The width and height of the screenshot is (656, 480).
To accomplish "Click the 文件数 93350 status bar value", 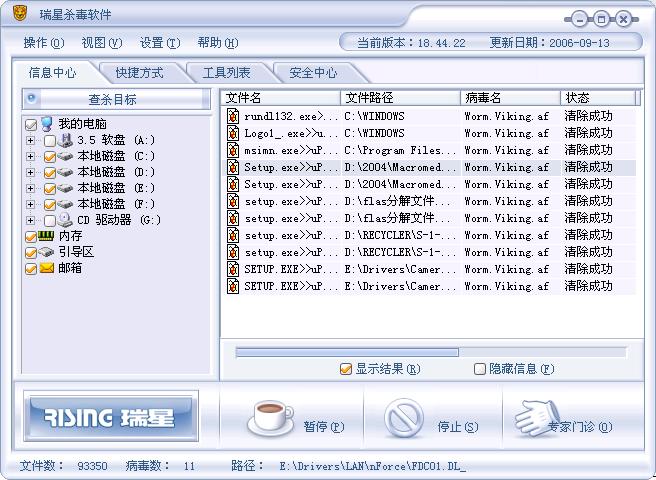I will (x=92, y=466).
